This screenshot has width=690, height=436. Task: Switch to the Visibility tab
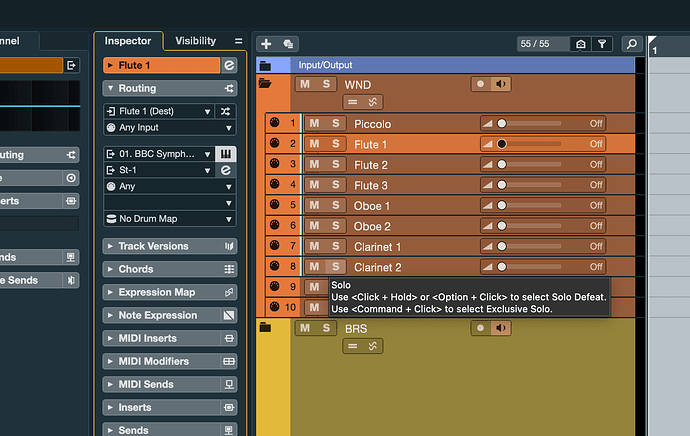pos(195,41)
